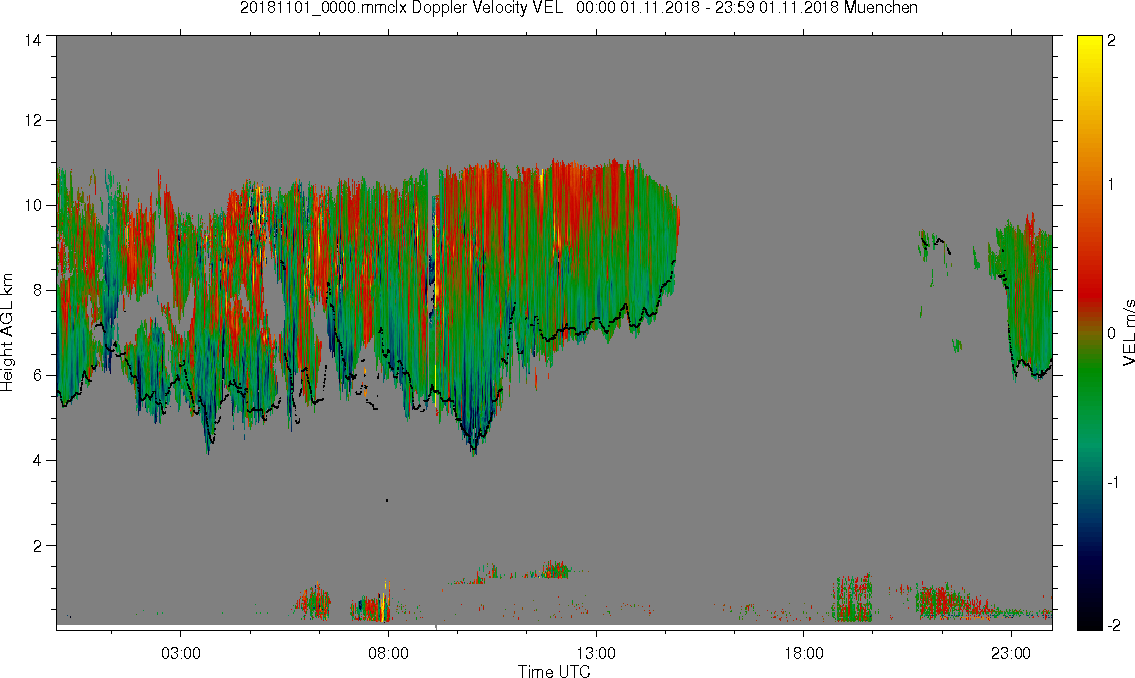The height and width of the screenshot is (678, 1135).
Task: Click the dark blue bottom of colorbar
Action: point(1089,572)
